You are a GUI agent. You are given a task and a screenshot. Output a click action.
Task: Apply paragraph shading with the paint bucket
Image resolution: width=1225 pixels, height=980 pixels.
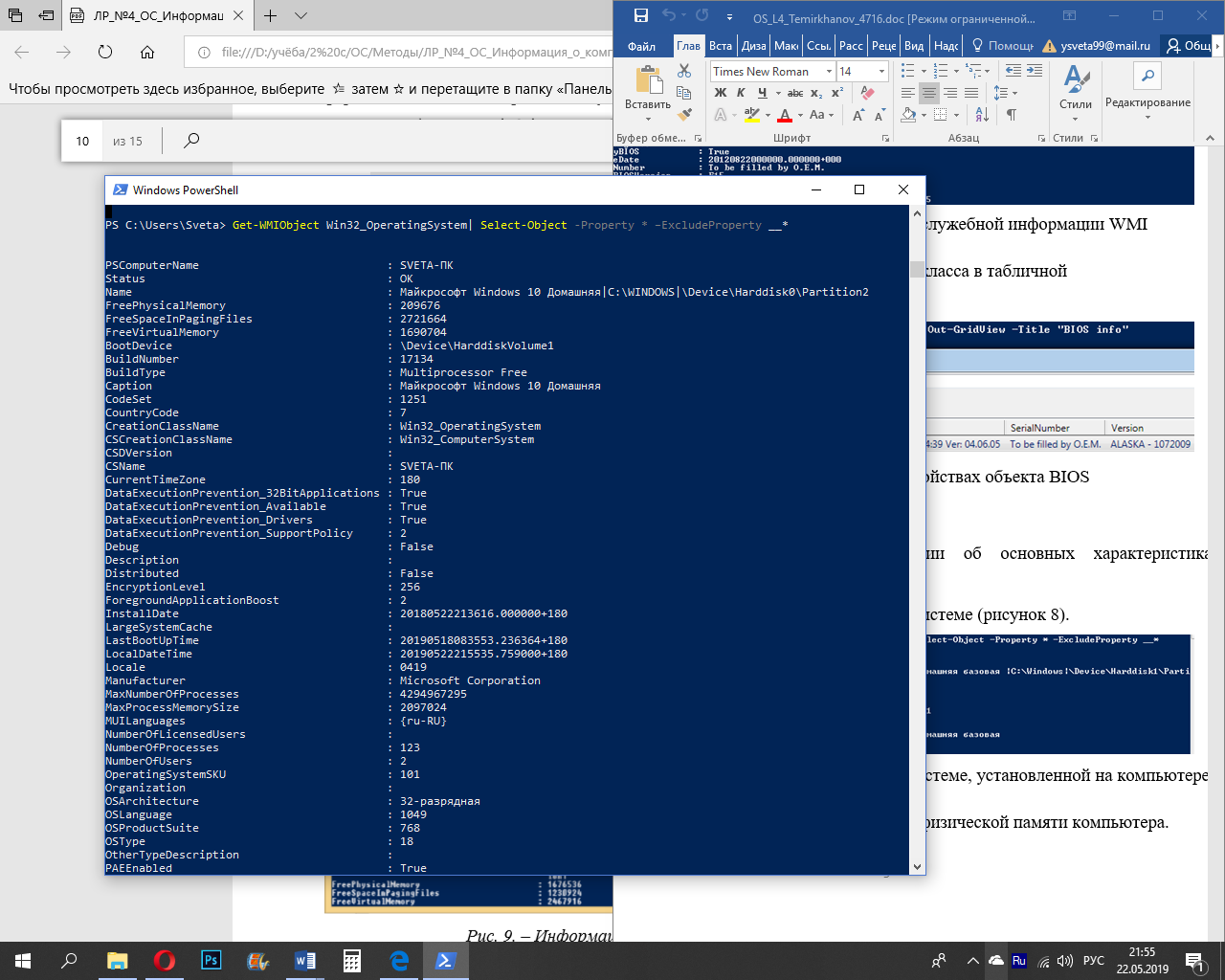(x=908, y=115)
